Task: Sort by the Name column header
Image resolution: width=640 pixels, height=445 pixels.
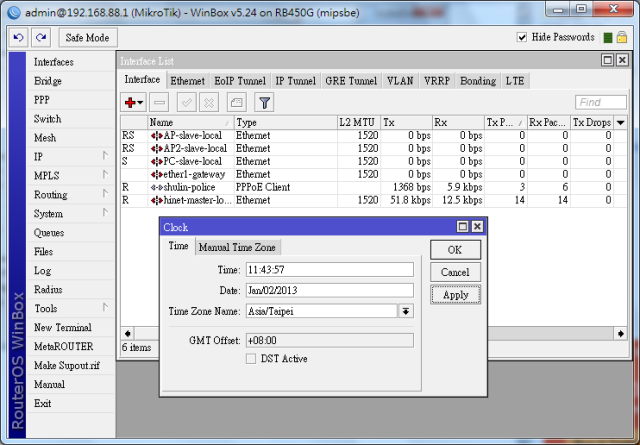Action: pos(191,122)
